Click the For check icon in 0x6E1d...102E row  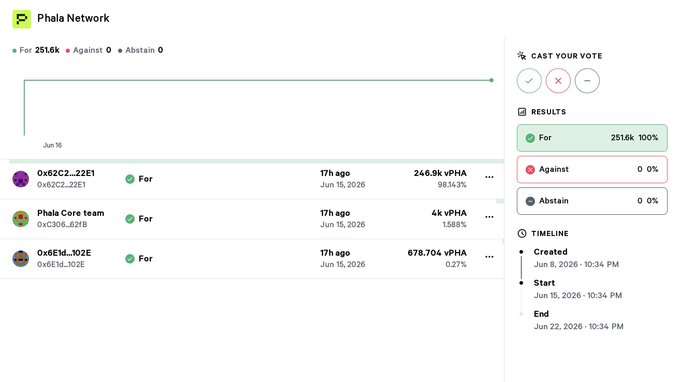point(130,259)
